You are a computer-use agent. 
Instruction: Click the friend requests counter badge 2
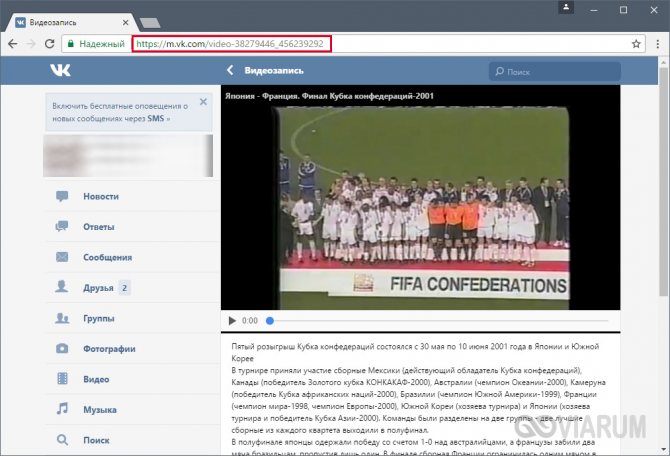coord(124,288)
